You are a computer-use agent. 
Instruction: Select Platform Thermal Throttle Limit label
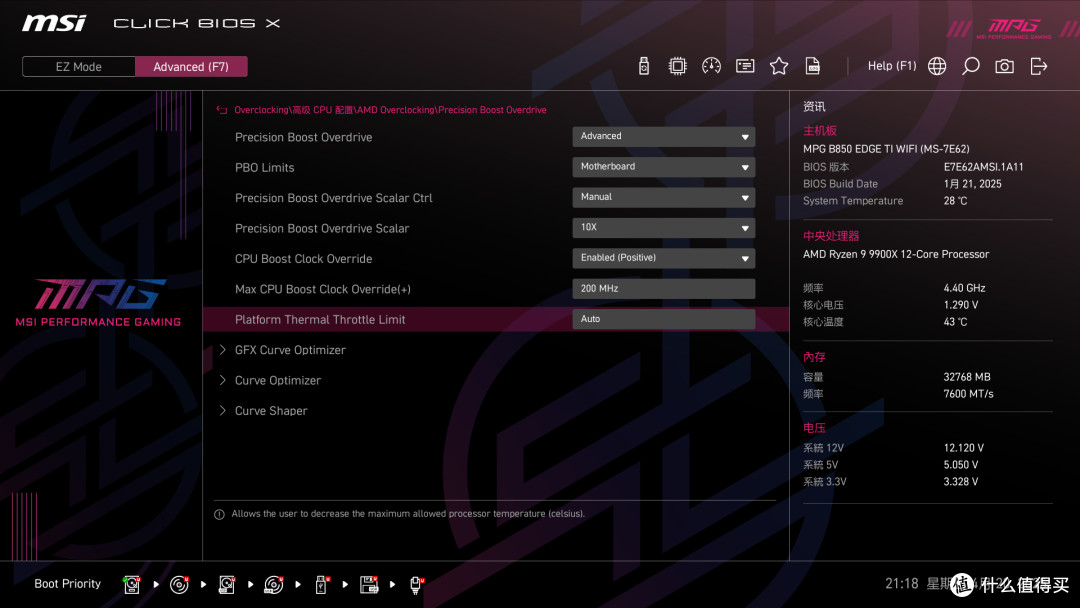(320, 319)
